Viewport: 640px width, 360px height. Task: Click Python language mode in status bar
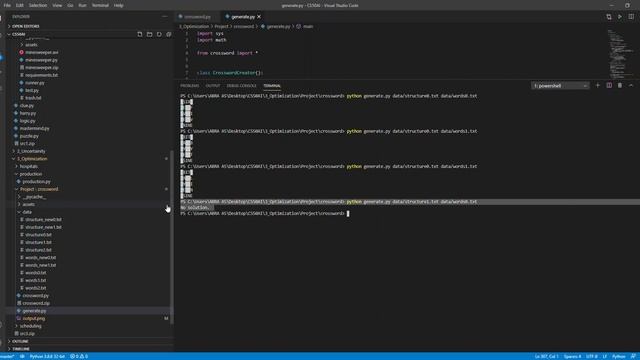618,356
